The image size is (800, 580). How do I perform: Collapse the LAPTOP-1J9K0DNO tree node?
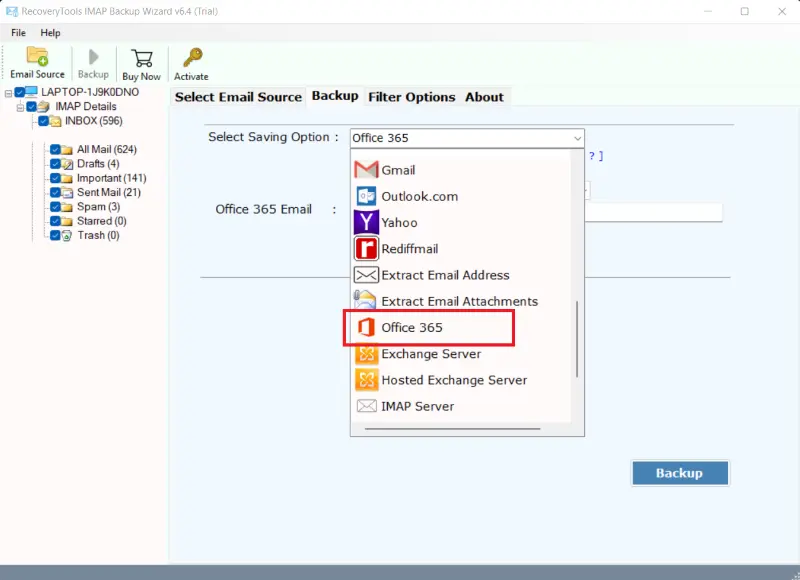coord(8,93)
